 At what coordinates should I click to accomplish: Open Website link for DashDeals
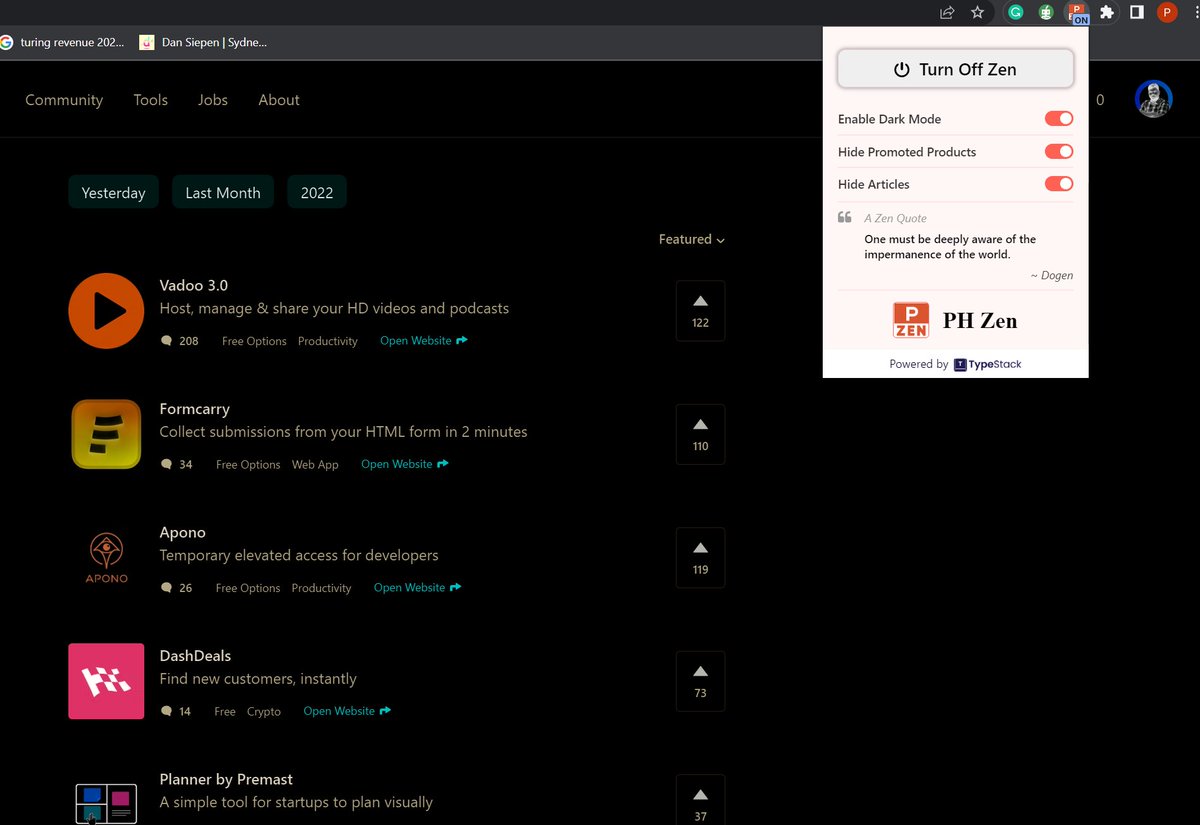click(347, 711)
